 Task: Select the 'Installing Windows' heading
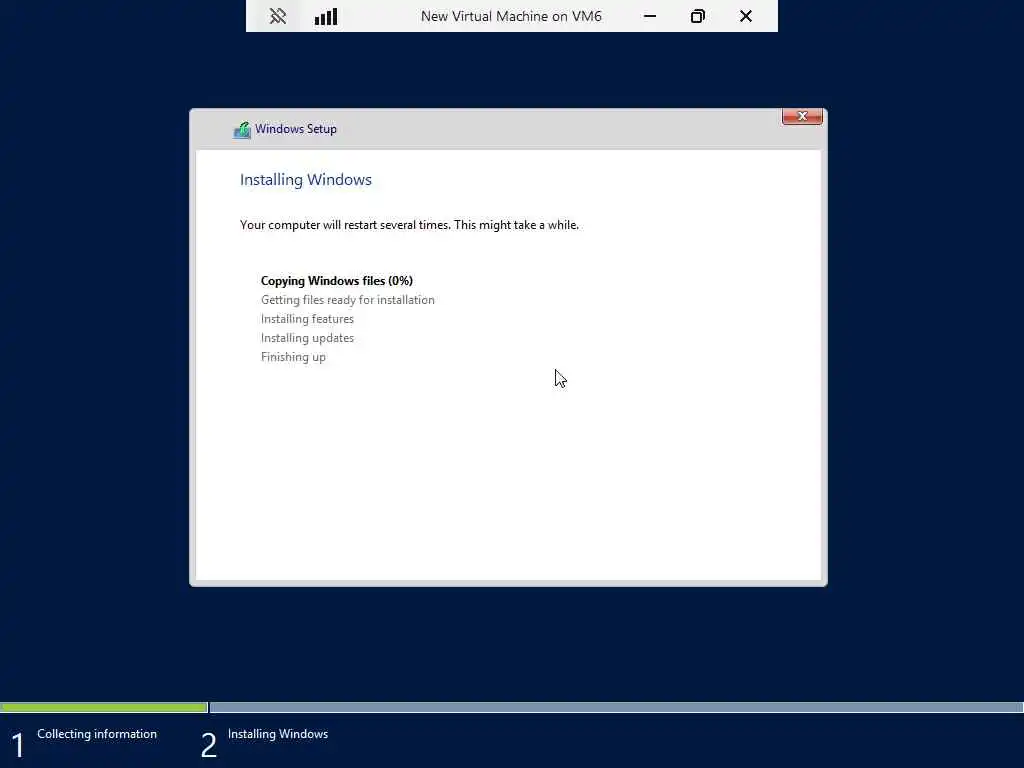[x=306, y=180]
